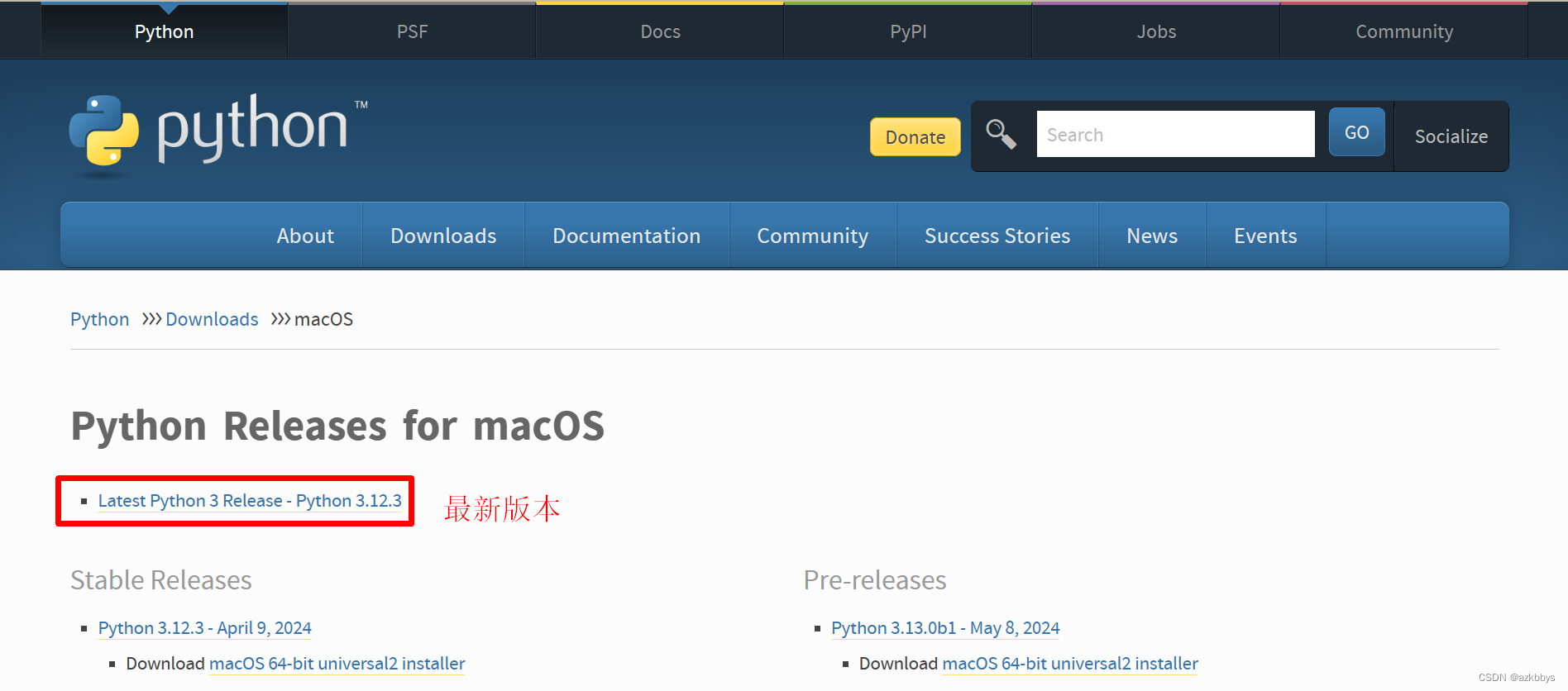The image size is (1568, 691).
Task: Go to the PyPI top tab
Action: tap(908, 31)
